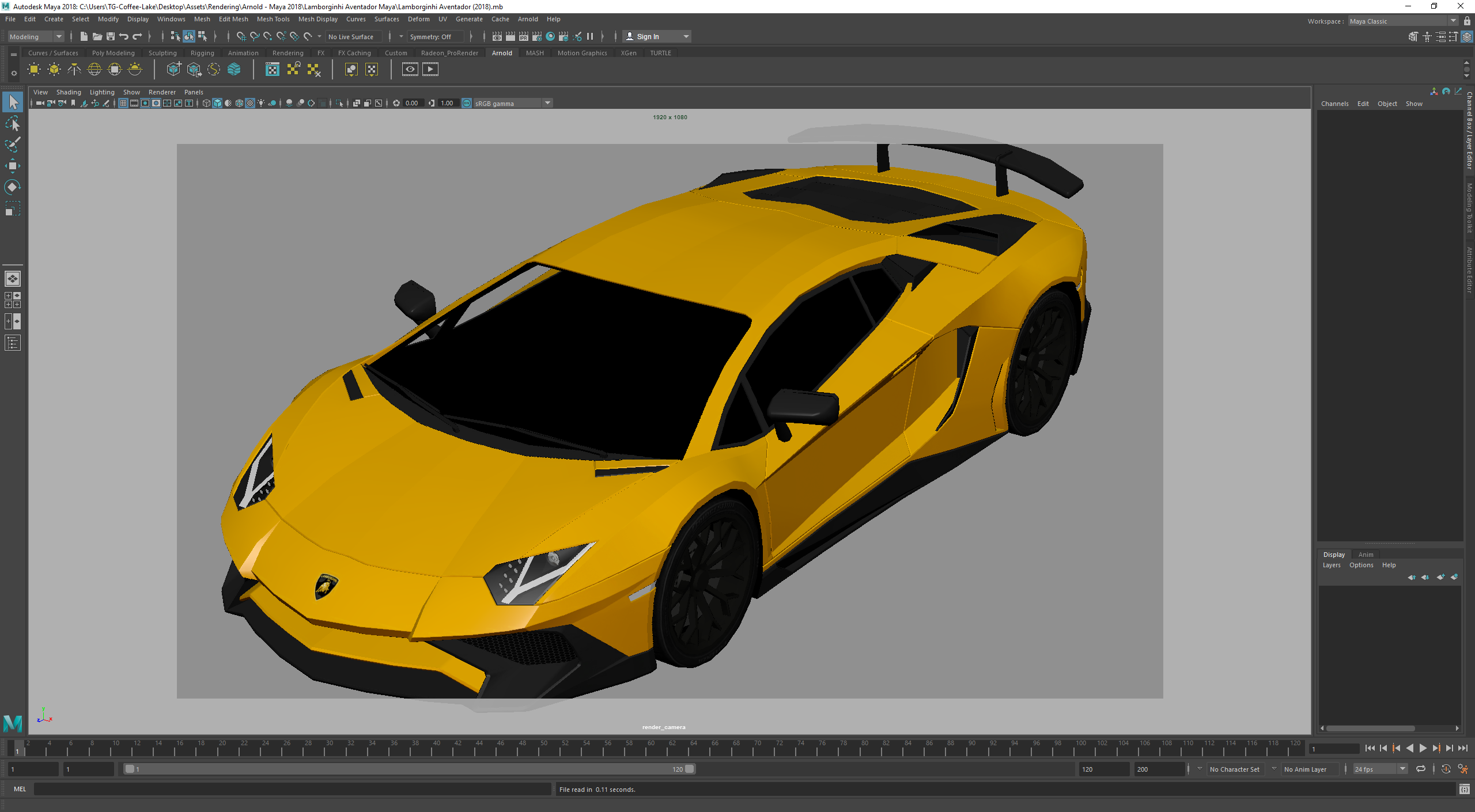Image resolution: width=1475 pixels, height=812 pixels.
Task: Export selection to Arnold StandIn
Action: (x=194, y=70)
